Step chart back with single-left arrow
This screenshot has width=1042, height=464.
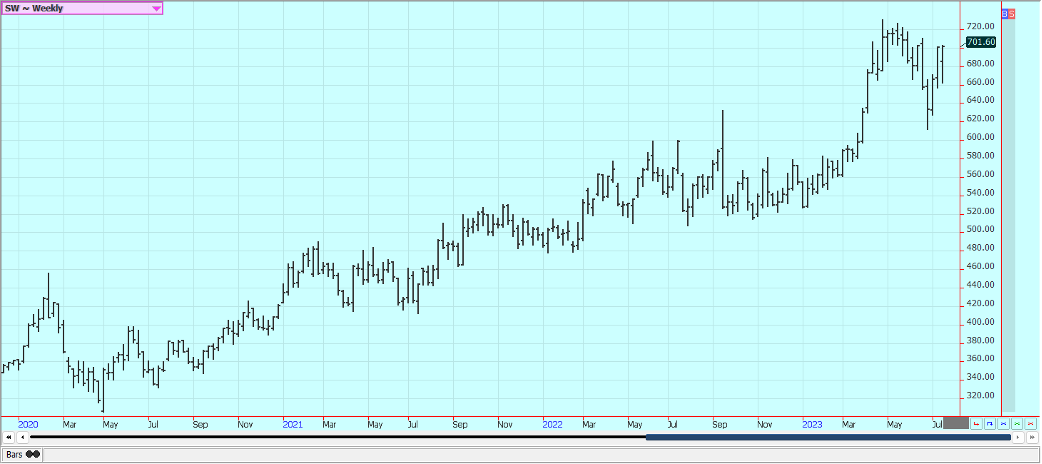[x=22, y=437]
